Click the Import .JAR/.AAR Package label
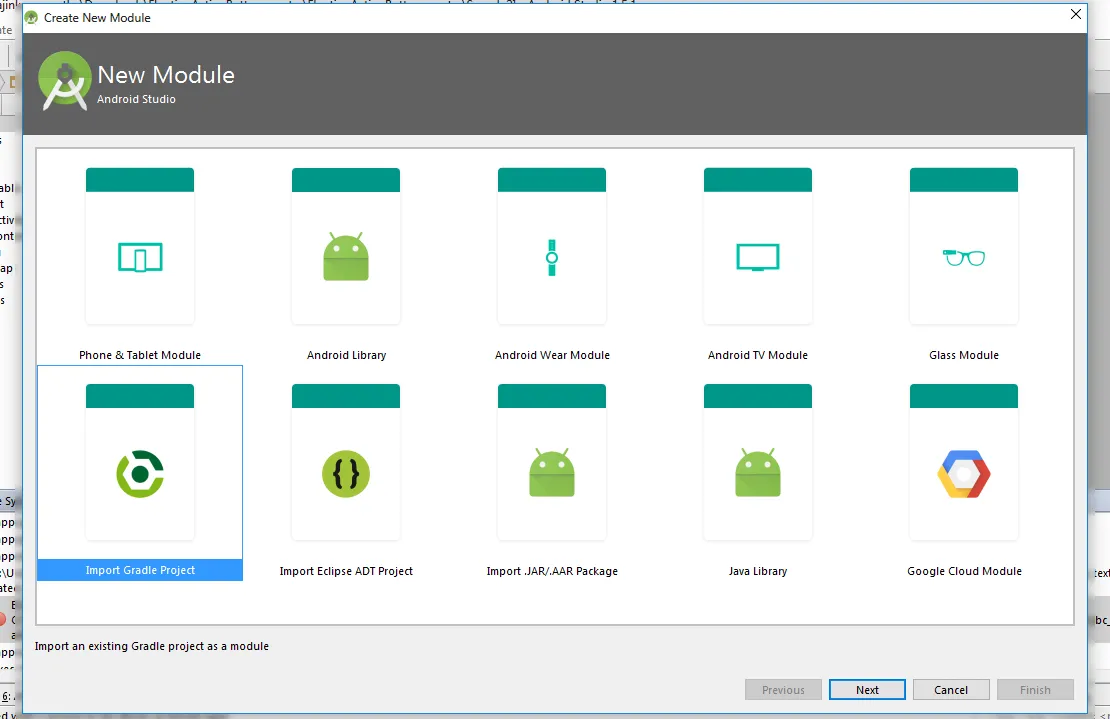Image resolution: width=1110 pixels, height=719 pixels. pyautogui.click(x=551, y=571)
